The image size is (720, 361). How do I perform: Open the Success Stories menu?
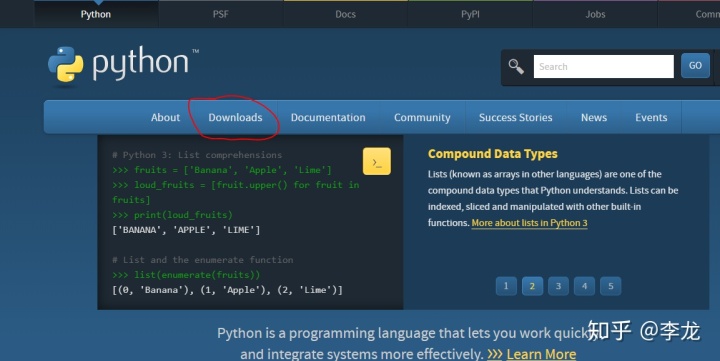pos(516,118)
